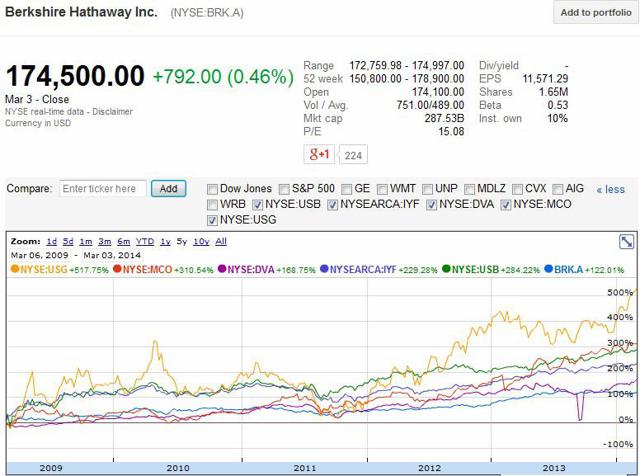Check the GE comparison checkbox
640x476 pixels.
pyautogui.click(x=347, y=189)
